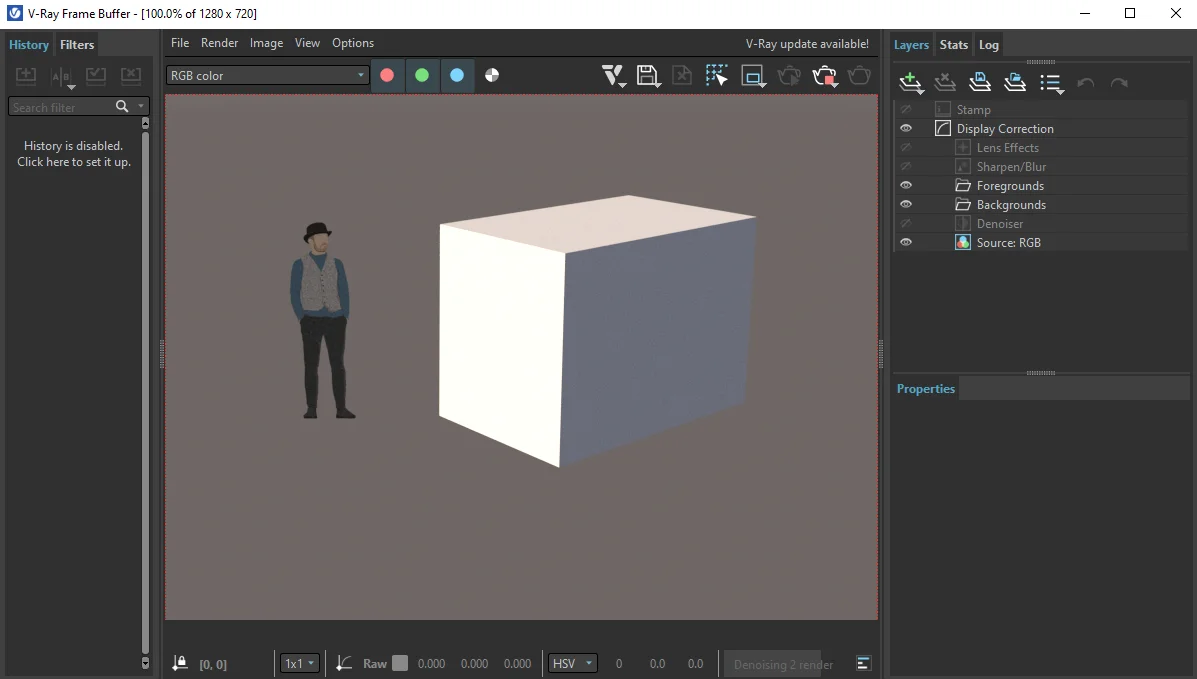This screenshot has width=1197, height=679.
Task: Clear the image with the X icon
Action: (x=682, y=76)
